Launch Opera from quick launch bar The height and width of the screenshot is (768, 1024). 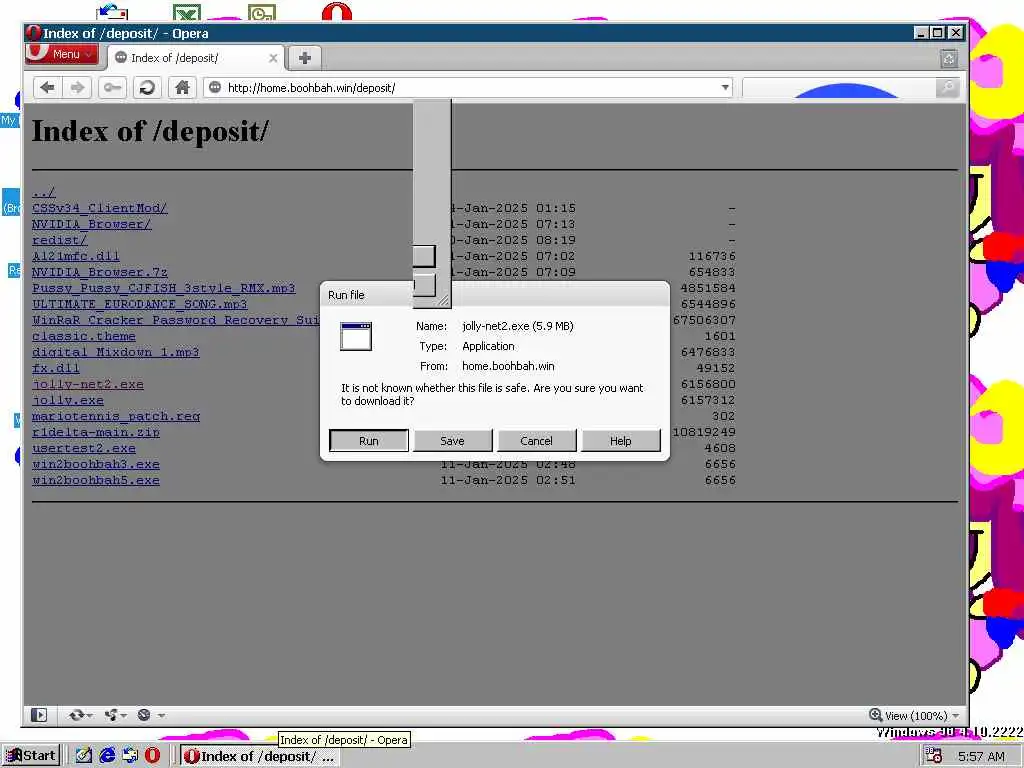pyautogui.click(x=152, y=756)
